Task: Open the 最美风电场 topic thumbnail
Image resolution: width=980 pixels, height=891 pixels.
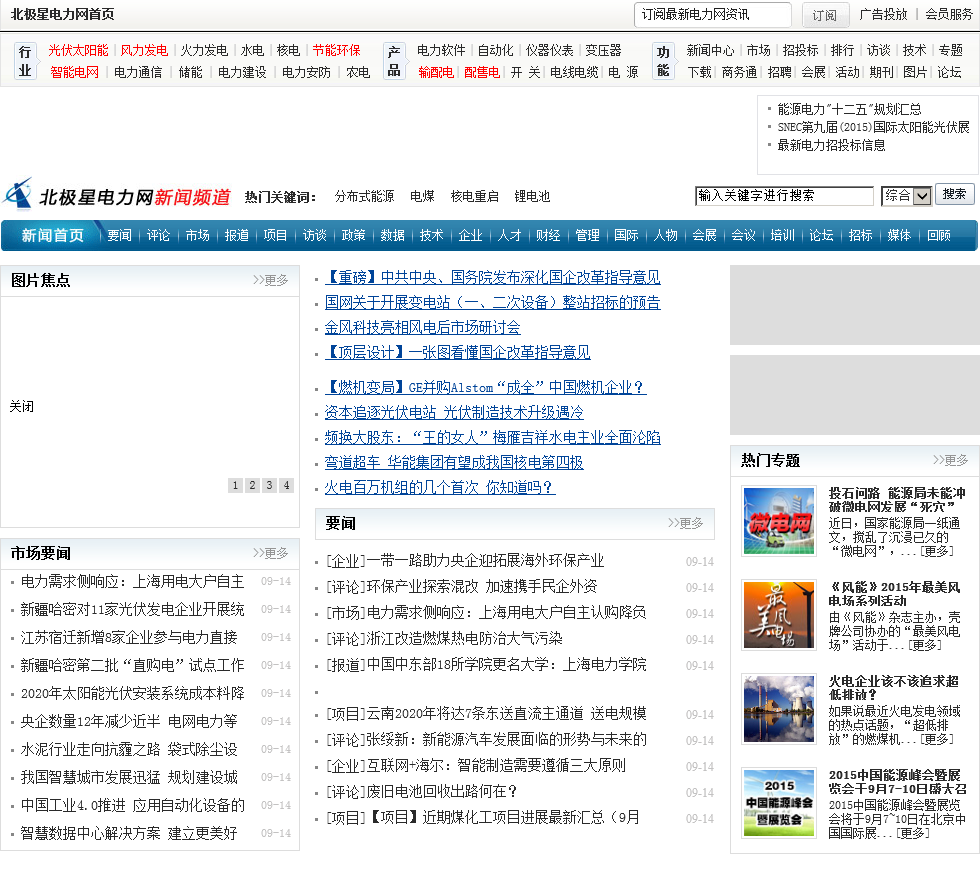Action: pyautogui.click(x=779, y=615)
